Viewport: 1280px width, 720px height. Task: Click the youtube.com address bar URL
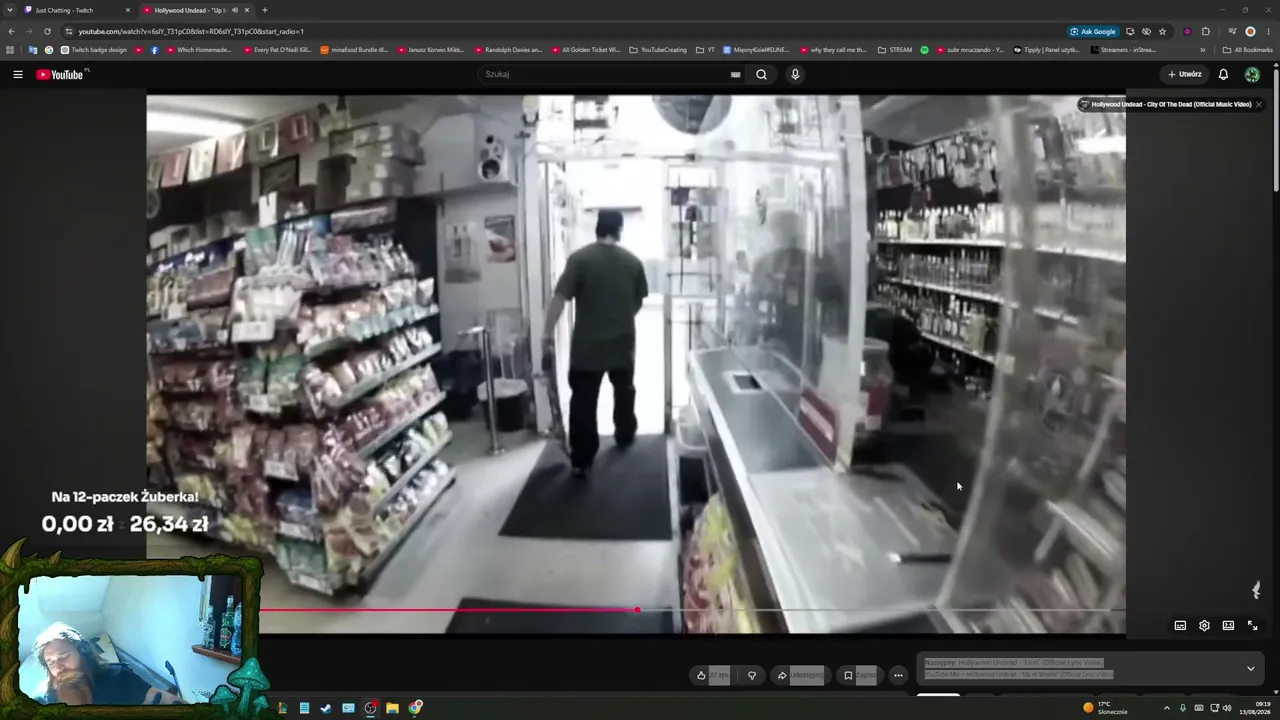coord(191,31)
